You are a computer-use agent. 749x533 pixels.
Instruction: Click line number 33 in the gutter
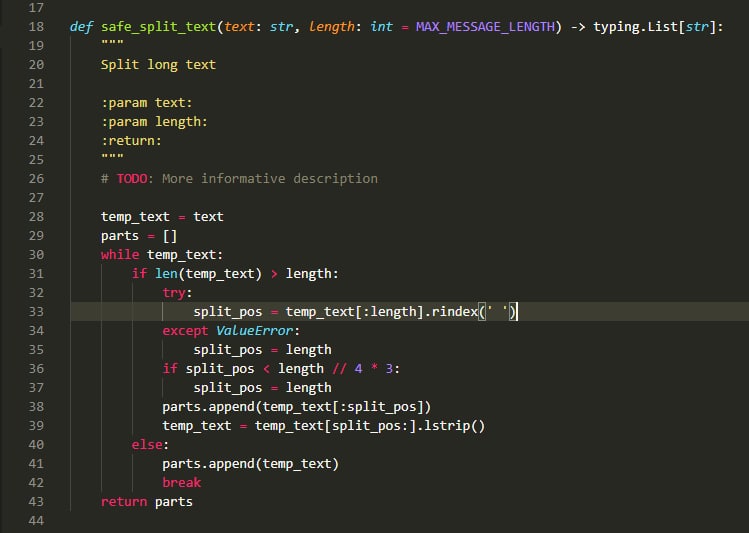pos(36,312)
